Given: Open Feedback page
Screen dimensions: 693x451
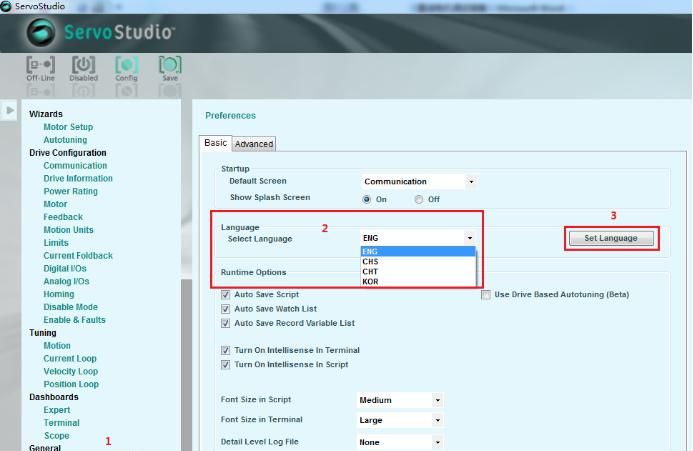Looking at the screenshot, I should tap(63, 217).
